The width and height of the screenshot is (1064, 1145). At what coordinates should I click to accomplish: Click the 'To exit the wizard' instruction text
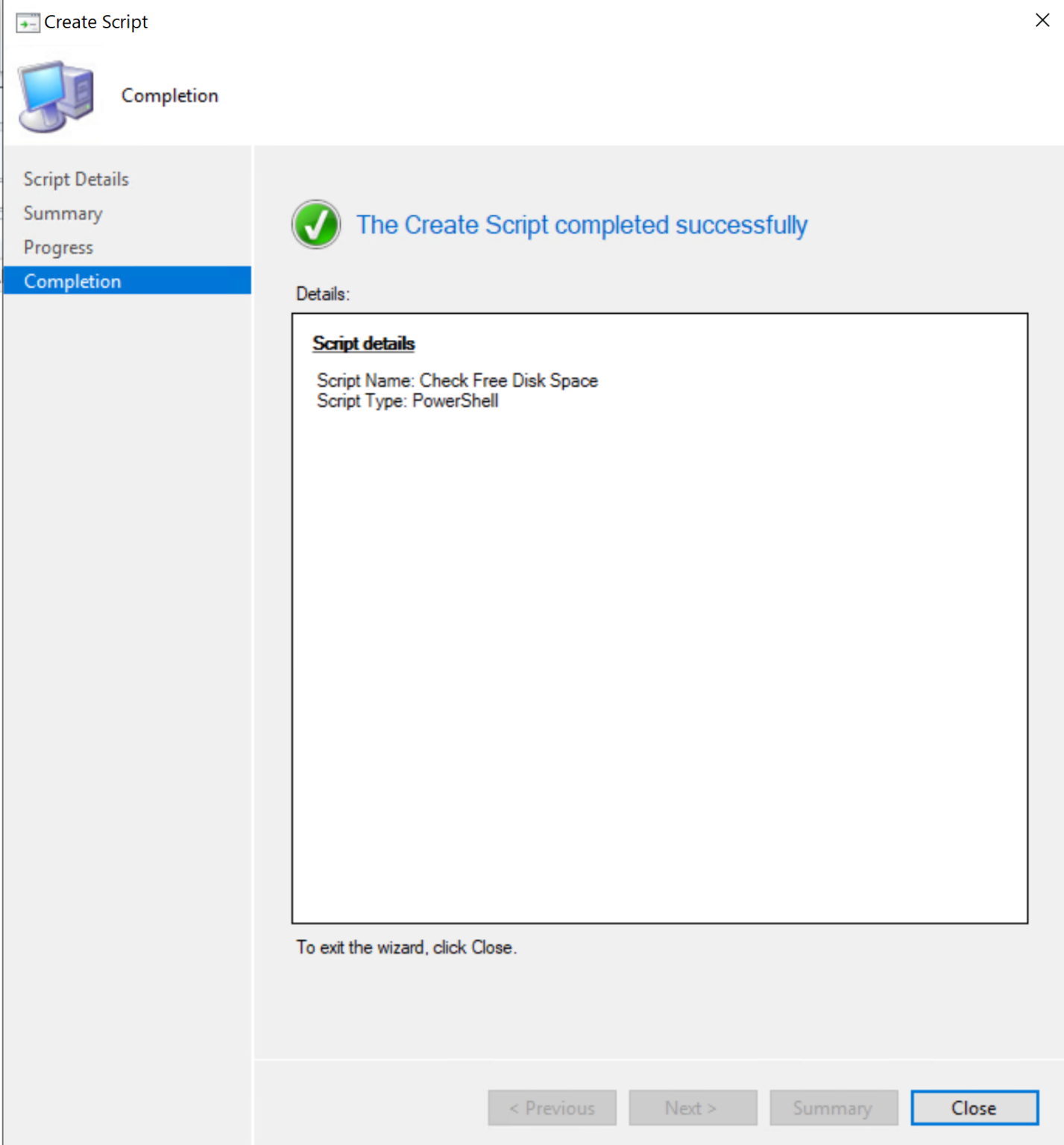(406, 947)
